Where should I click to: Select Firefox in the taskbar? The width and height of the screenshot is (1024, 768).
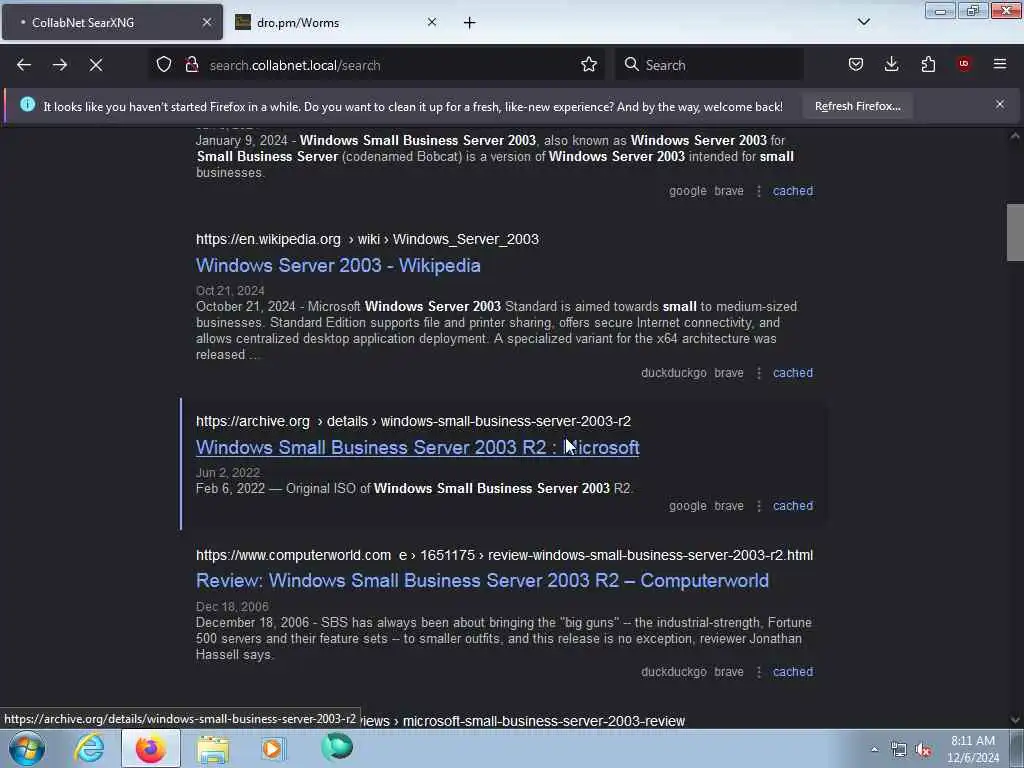pos(151,748)
